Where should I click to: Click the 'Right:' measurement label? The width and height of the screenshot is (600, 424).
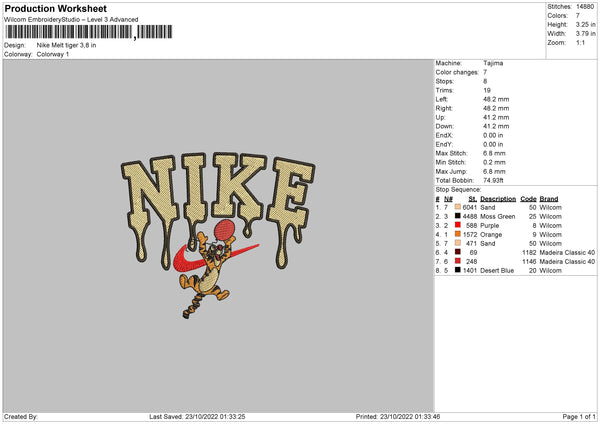coord(444,108)
